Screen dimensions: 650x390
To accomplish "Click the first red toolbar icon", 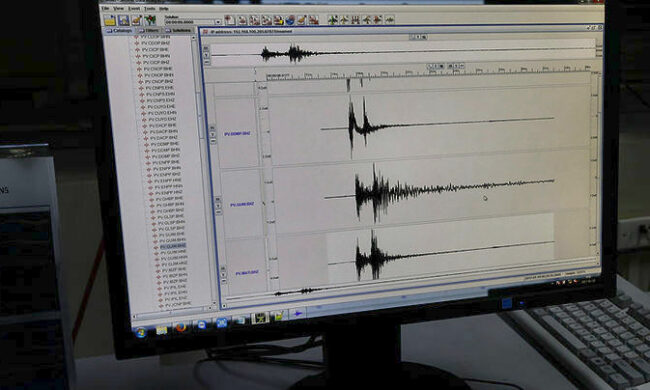I will (x=230, y=19).
